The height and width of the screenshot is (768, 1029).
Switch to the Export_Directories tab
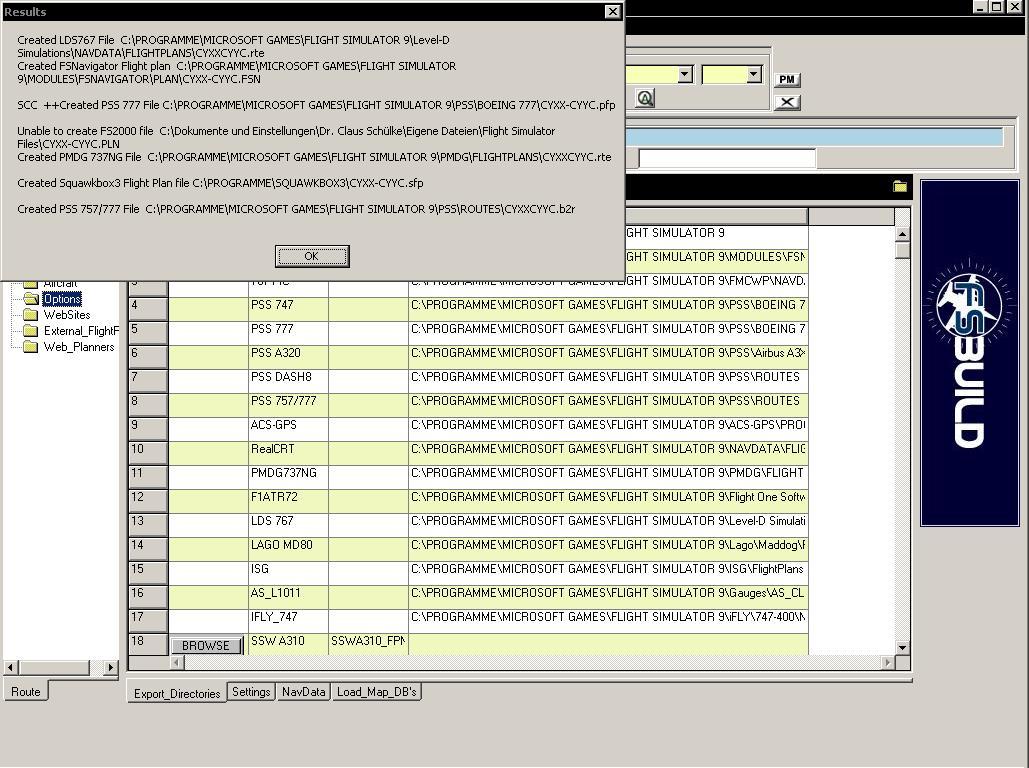point(177,693)
